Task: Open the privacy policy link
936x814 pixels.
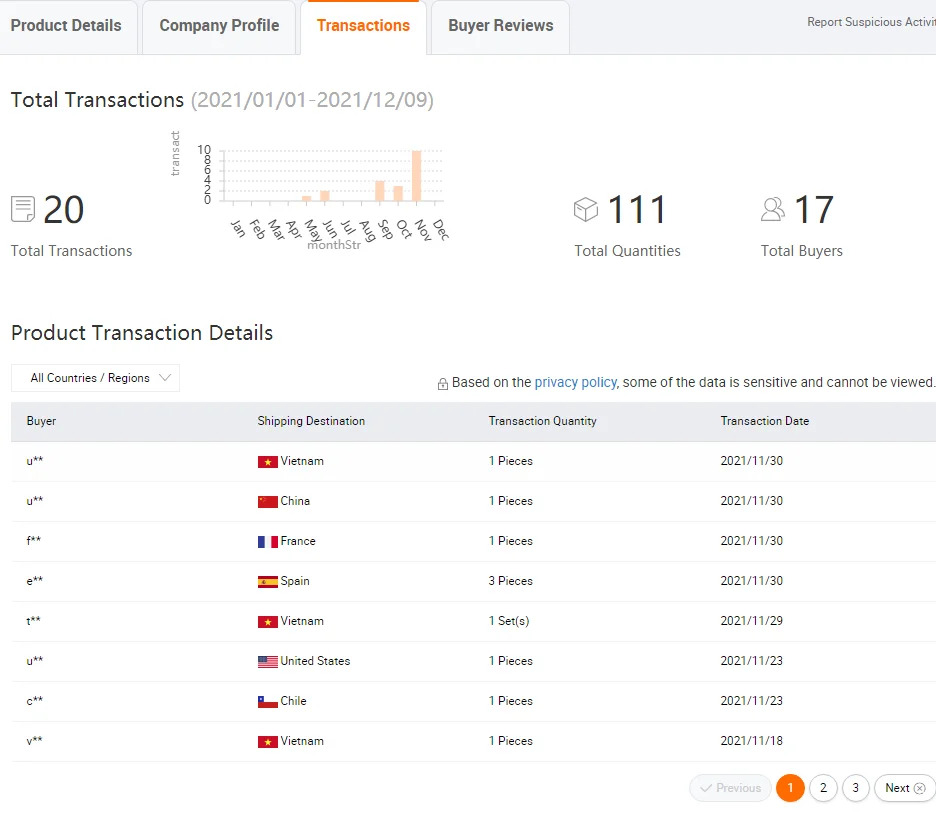Action: click(x=575, y=382)
